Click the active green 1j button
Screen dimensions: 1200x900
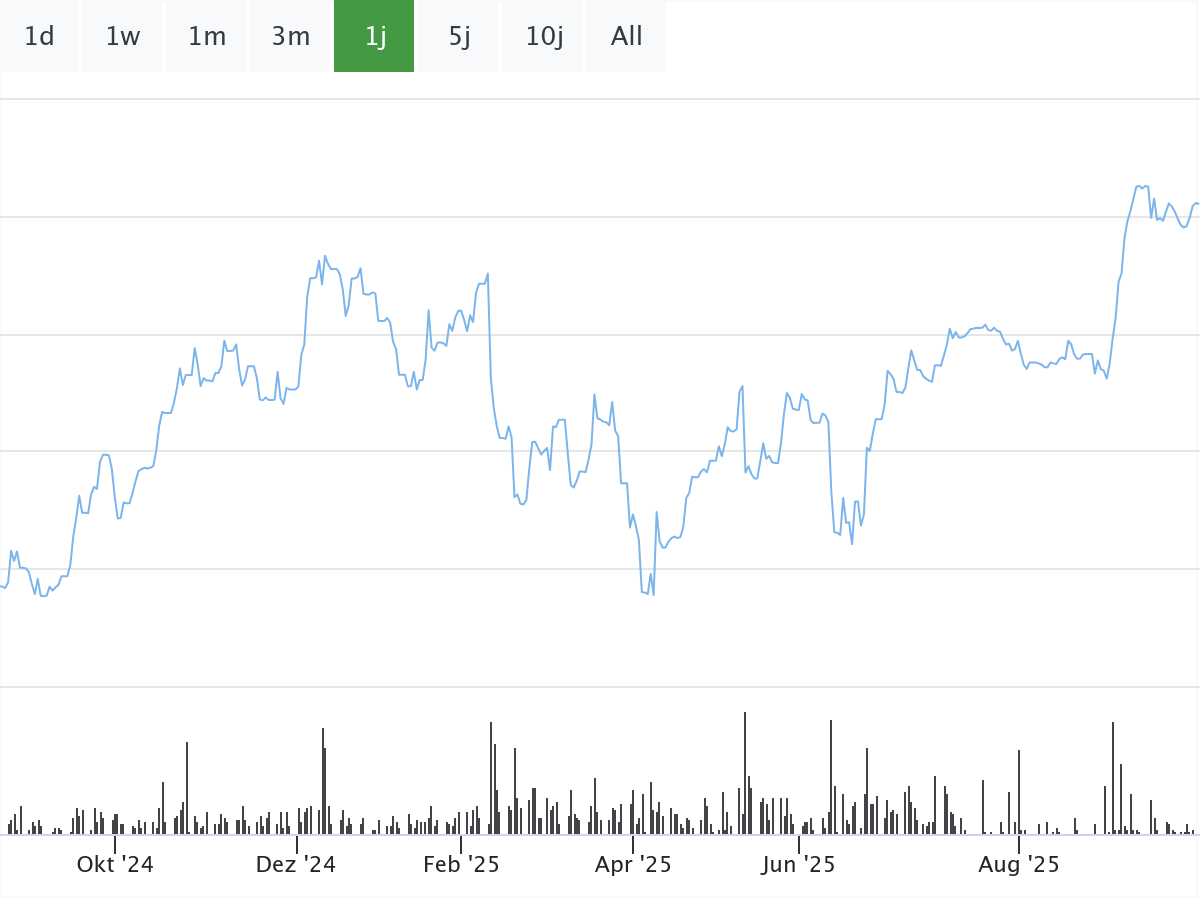[x=375, y=37]
